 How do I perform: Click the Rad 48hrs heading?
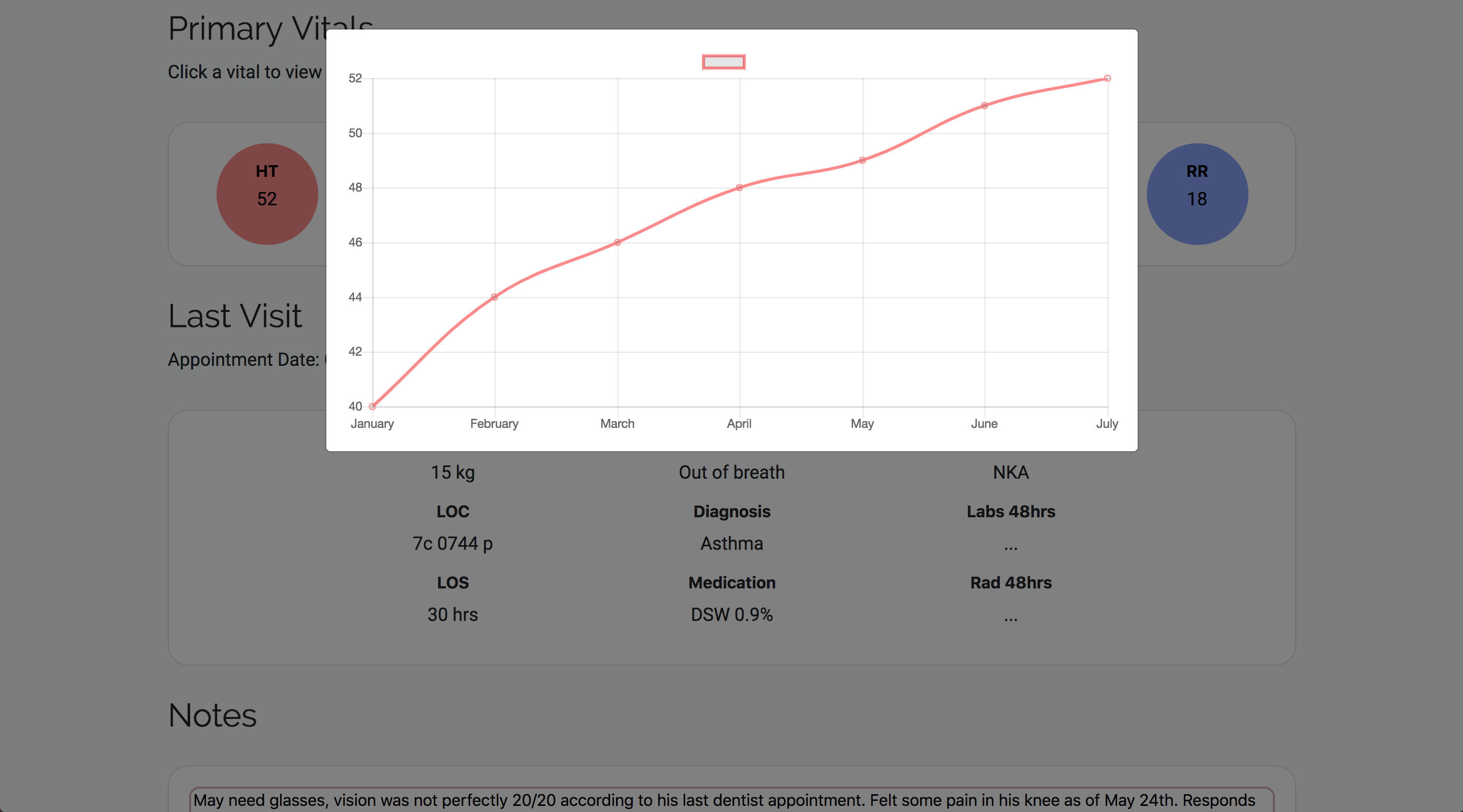[x=1011, y=583]
